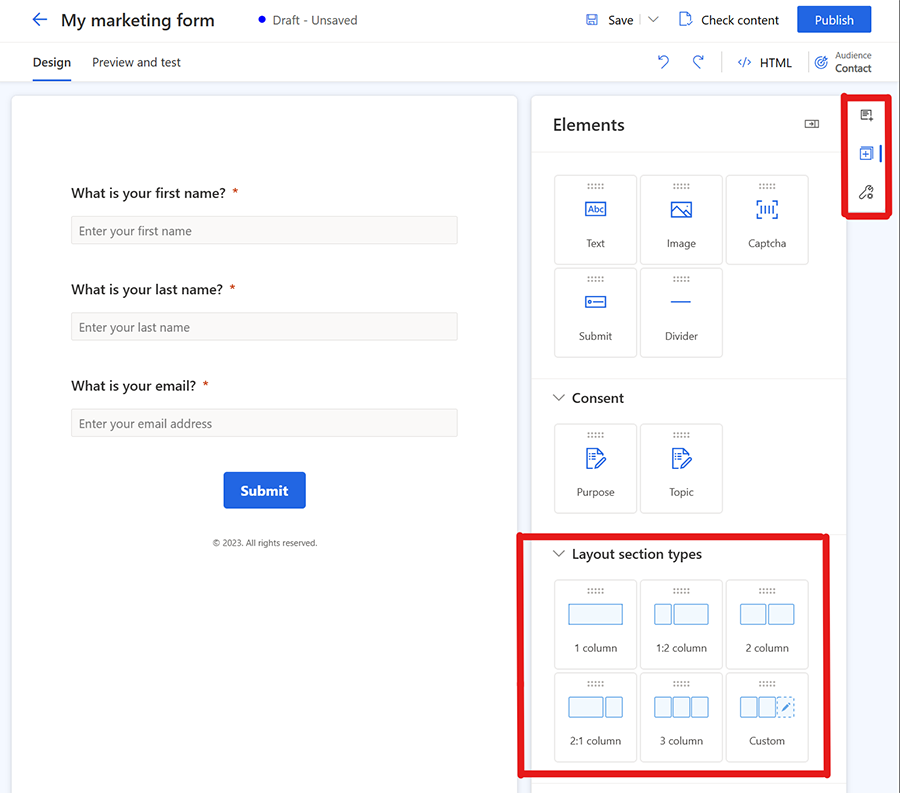Select the Image element tile
Viewport: 900px width, 793px height.
coord(681,220)
